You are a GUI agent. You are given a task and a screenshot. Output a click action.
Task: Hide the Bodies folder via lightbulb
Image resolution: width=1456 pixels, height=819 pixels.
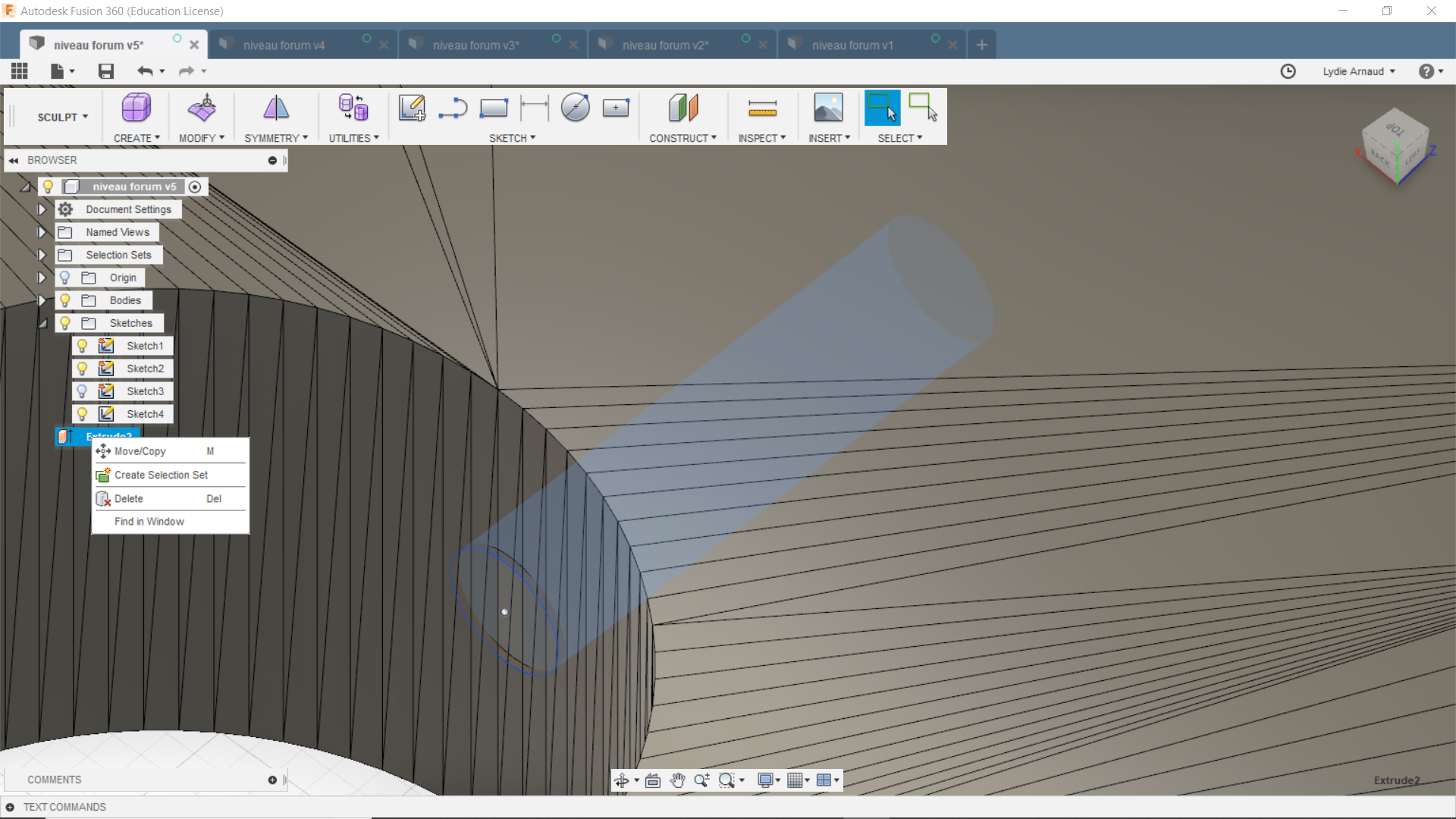click(x=65, y=300)
